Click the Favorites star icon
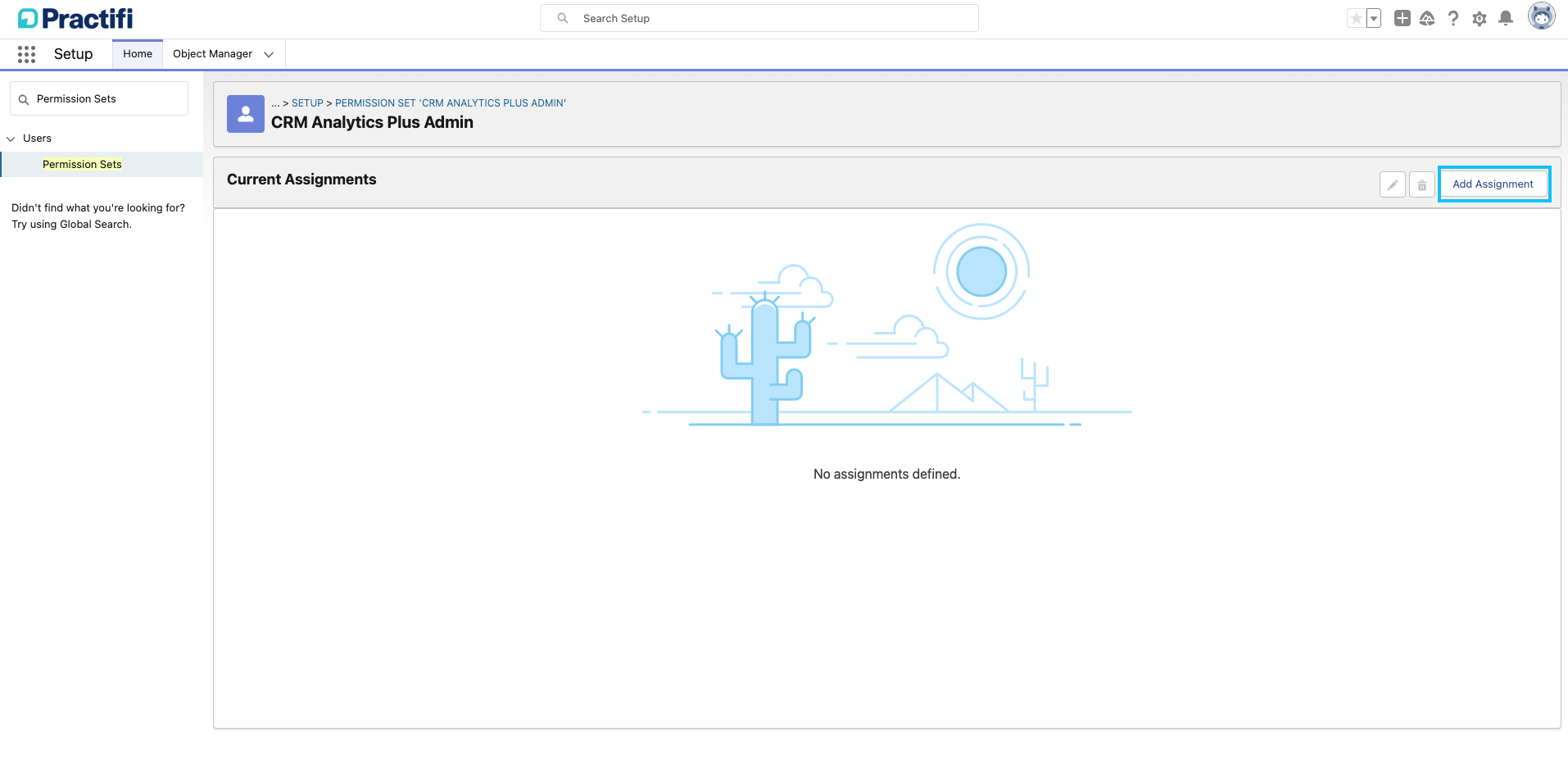 [x=1357, y=18]
